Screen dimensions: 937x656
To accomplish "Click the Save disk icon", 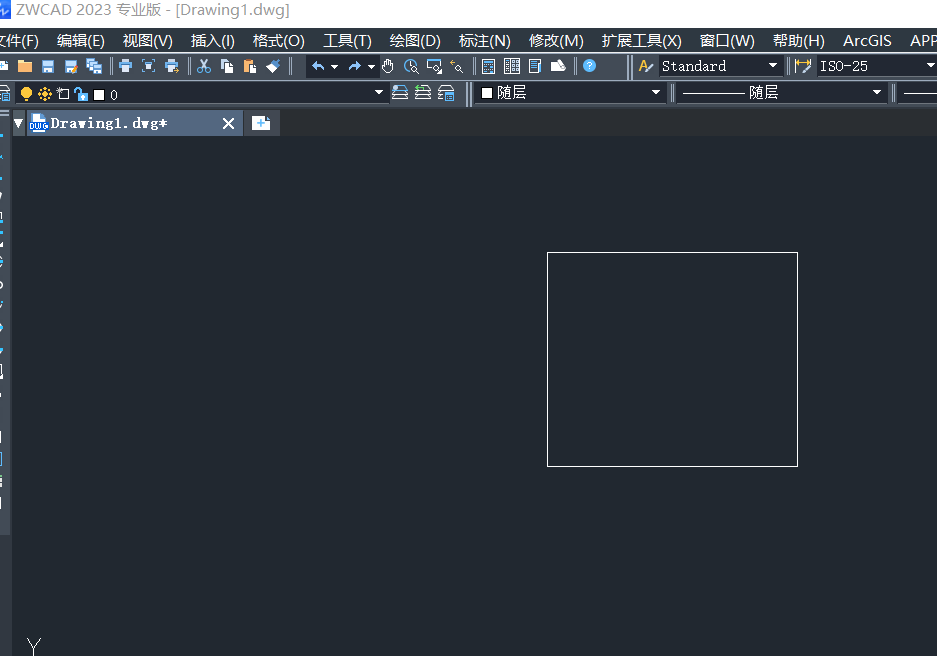I will (48, 66).
